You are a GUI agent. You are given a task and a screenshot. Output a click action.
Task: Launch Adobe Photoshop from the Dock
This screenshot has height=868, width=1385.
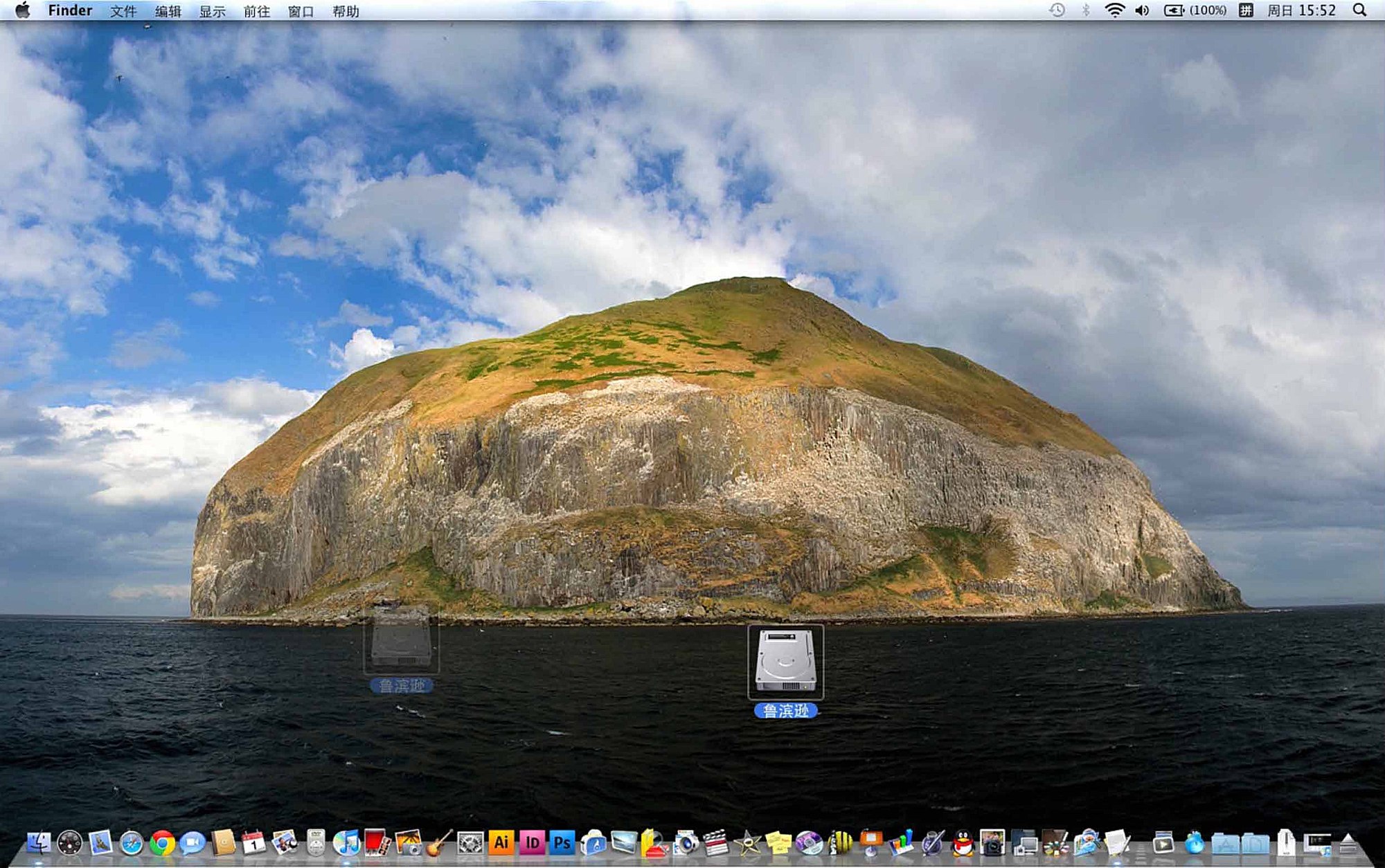point(562,842)
